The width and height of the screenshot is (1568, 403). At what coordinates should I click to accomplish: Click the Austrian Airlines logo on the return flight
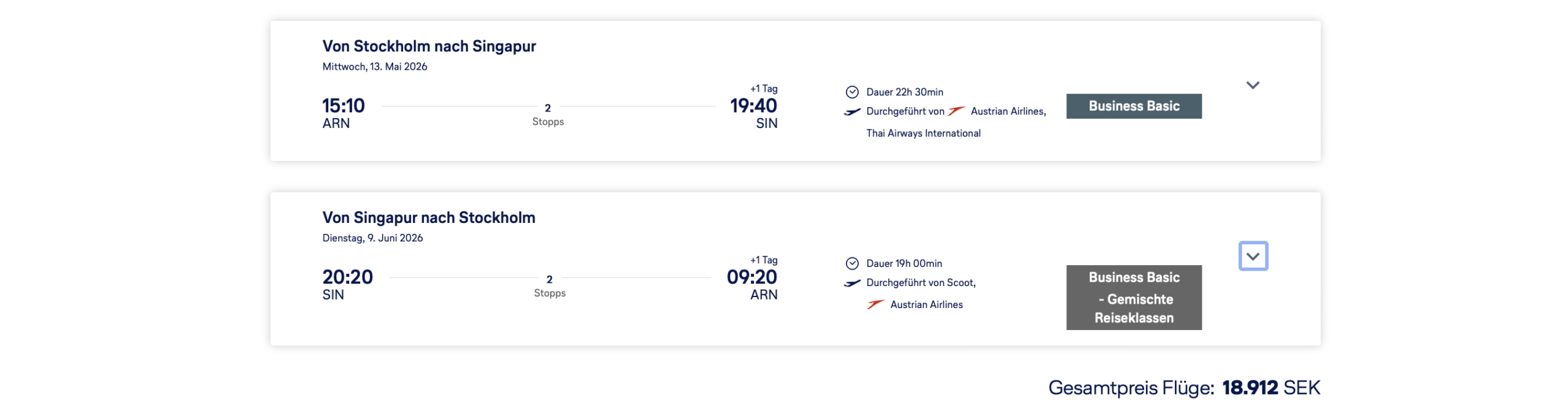pyautogui.click(x=875, y=304)
